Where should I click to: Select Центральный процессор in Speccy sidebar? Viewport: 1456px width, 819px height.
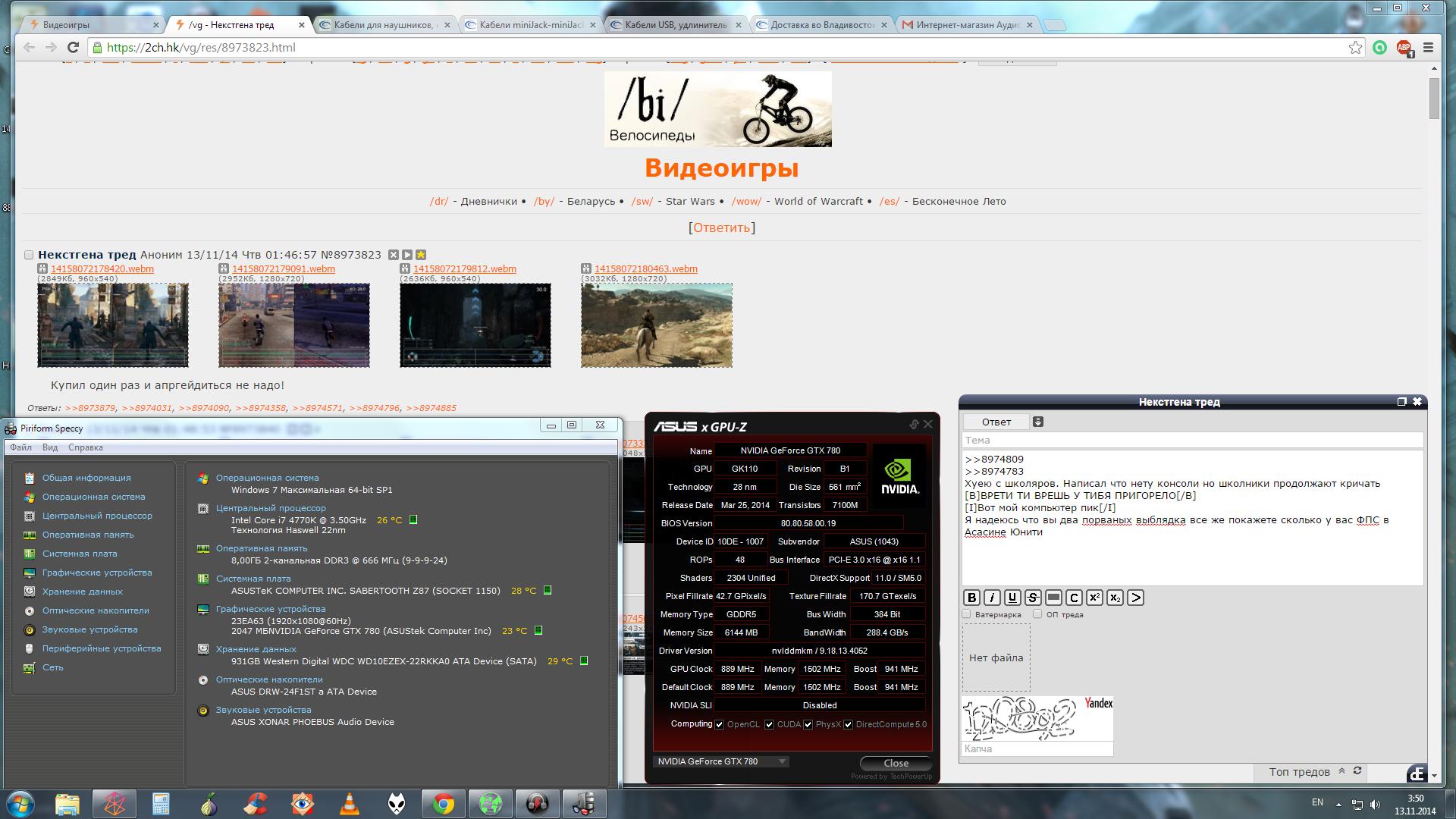[x=97, y=516]
